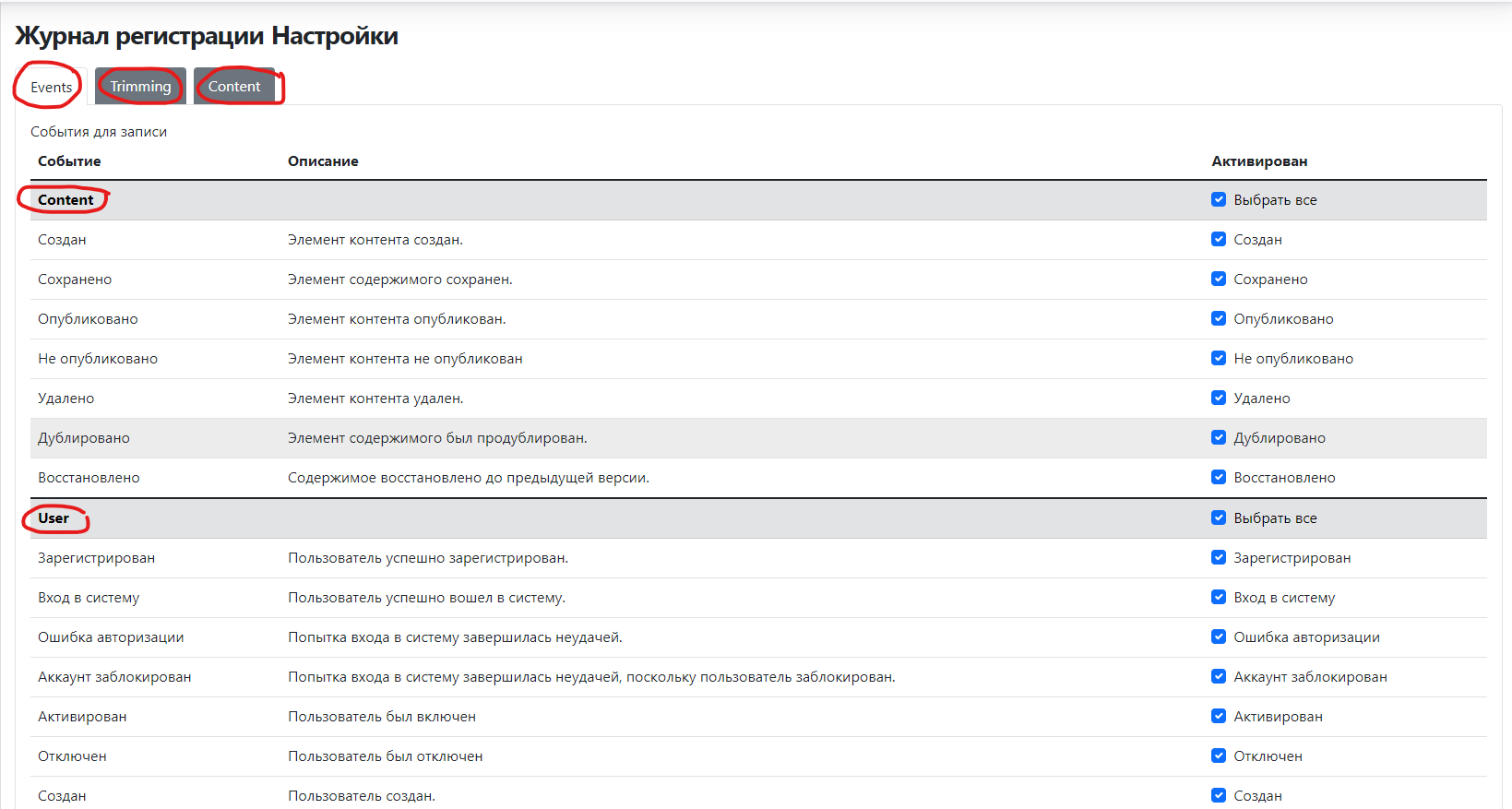Select the 'Отключен' event name
Screen dimensions: 1512x809
pyautogui.click(x=72, y=756)
